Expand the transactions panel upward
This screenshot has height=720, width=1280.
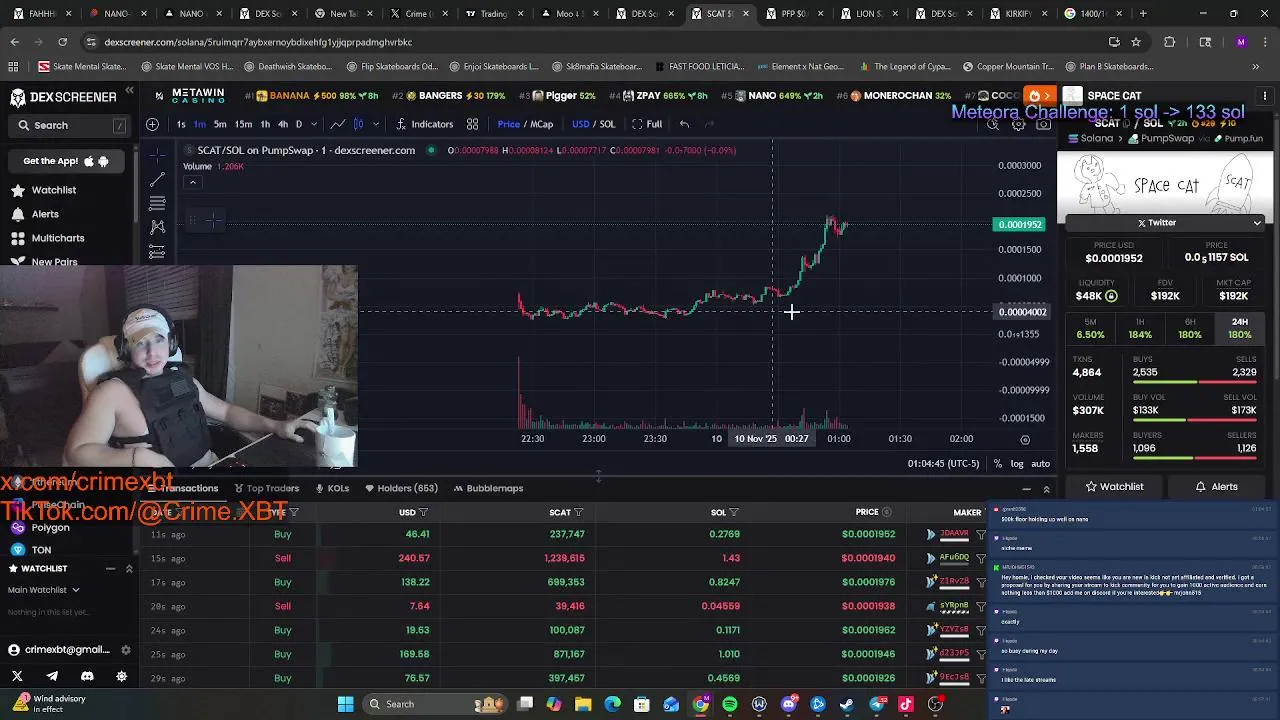point(1047,489)
